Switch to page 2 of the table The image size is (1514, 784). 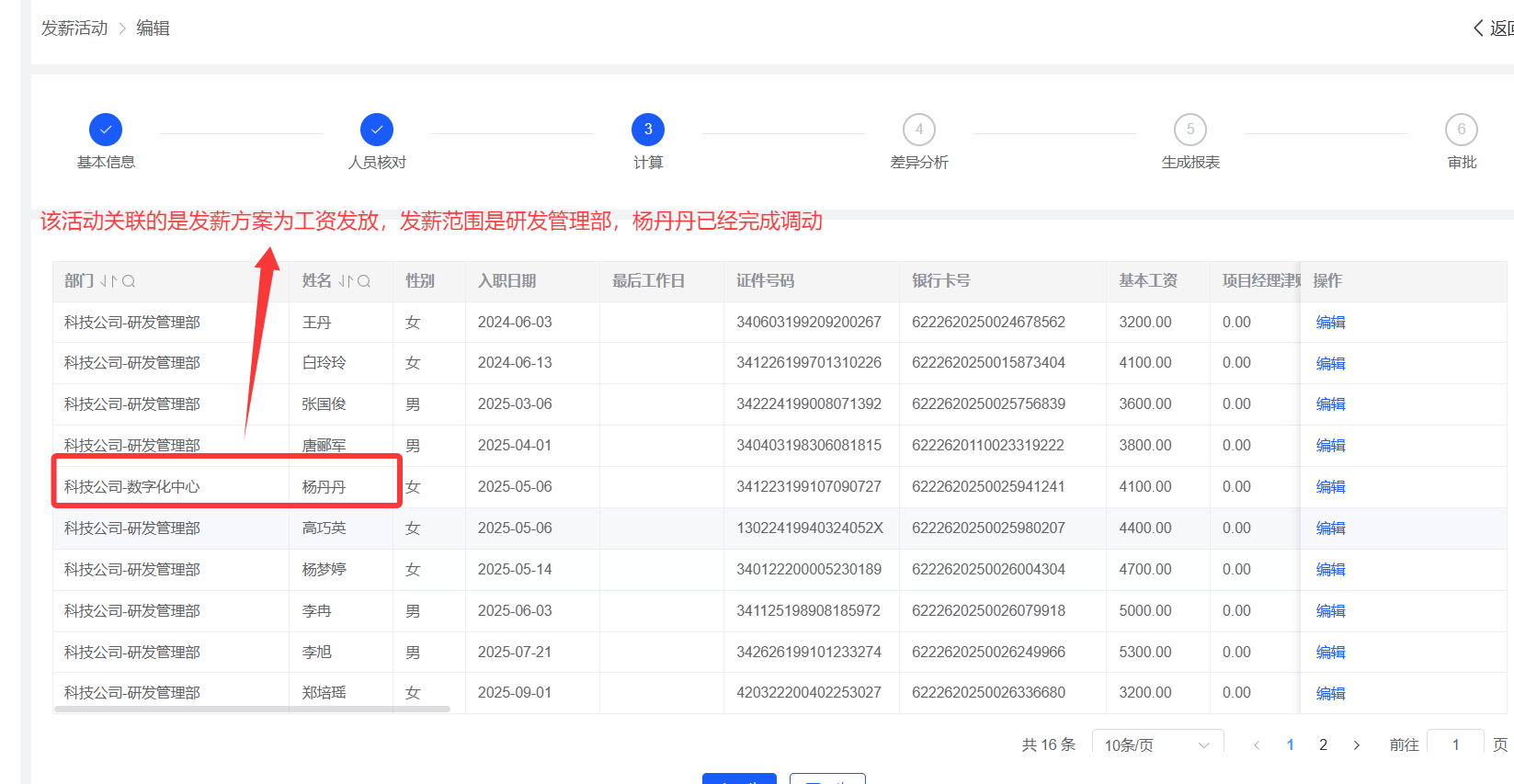point(1323,745)
